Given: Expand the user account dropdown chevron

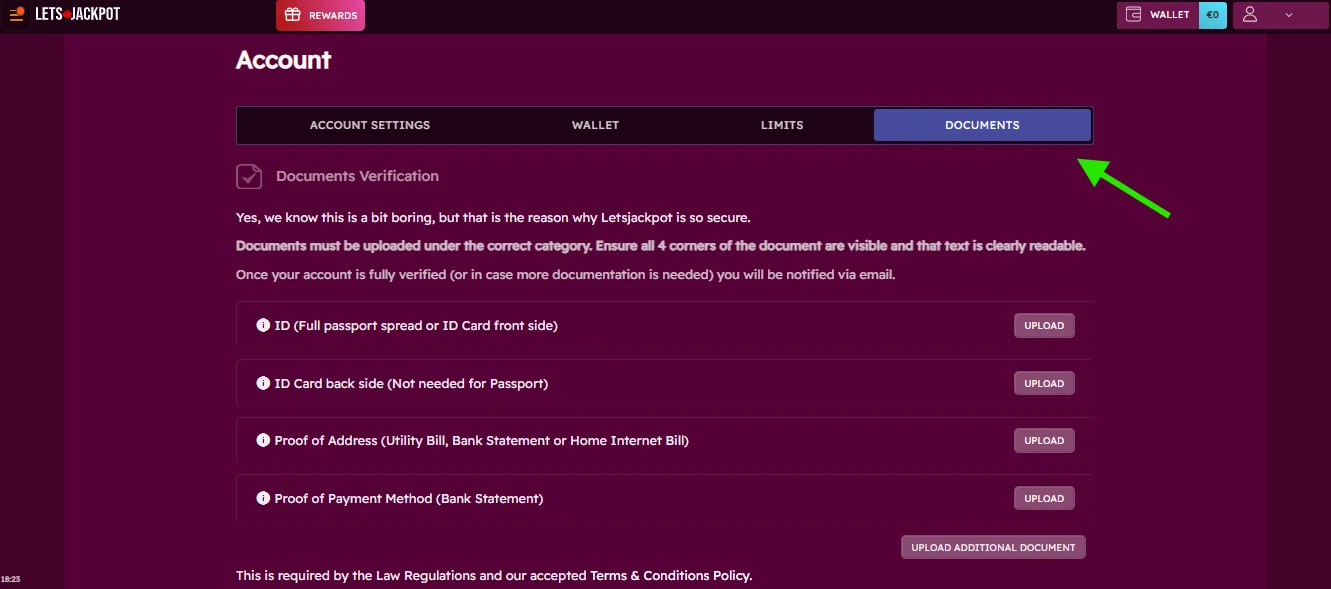Looking at the screenshot, I should point(1288,15).
